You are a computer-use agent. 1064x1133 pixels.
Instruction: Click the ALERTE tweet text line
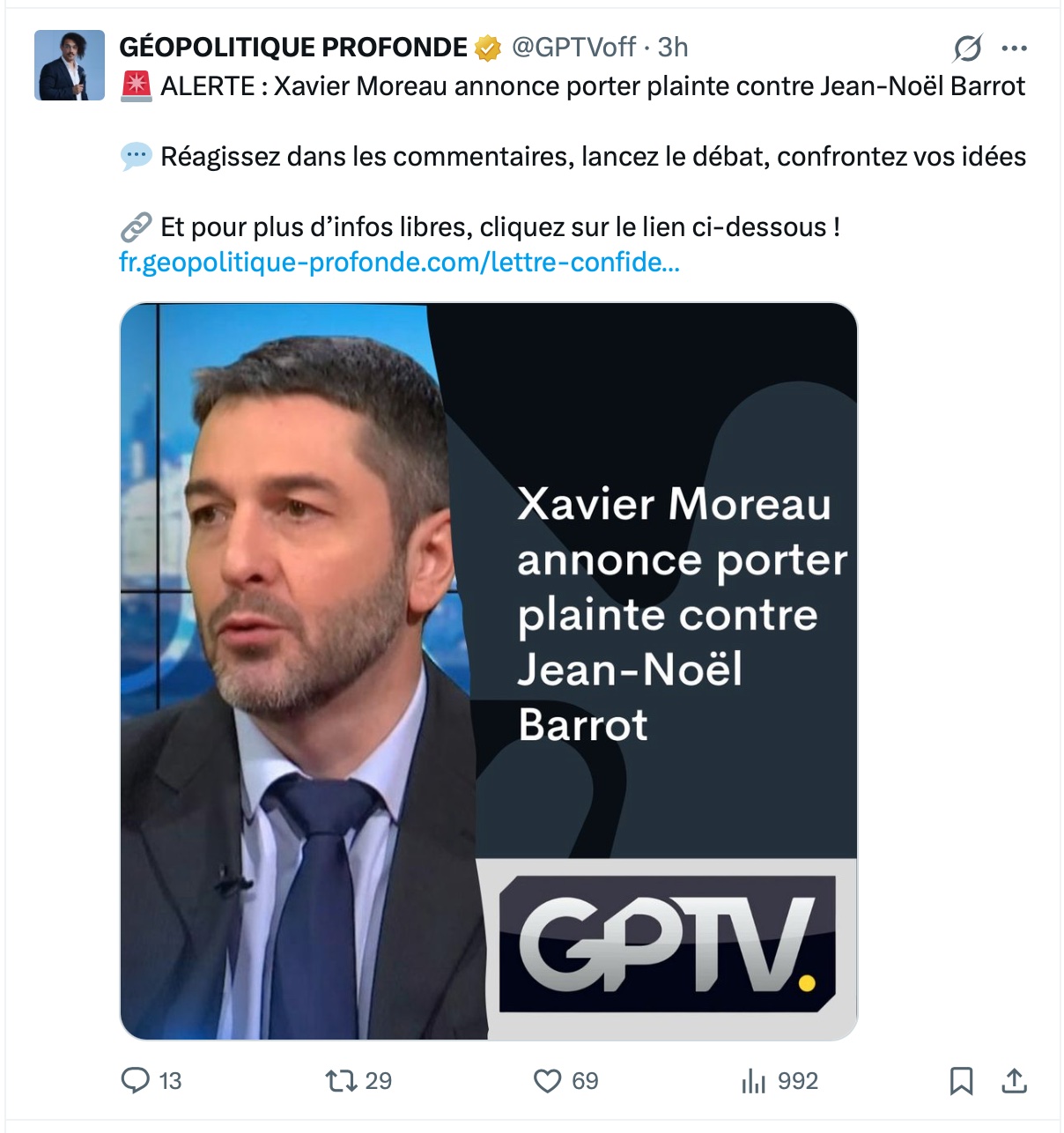pyautogui.click(x=592, y=86)
